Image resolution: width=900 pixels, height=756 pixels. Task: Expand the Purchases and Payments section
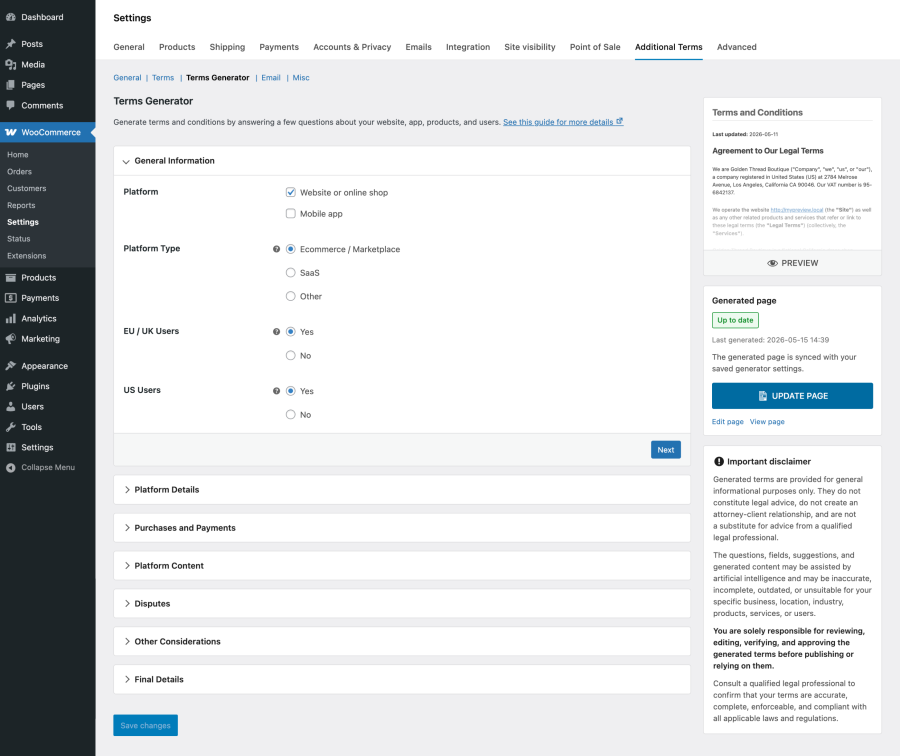[402, 528]
